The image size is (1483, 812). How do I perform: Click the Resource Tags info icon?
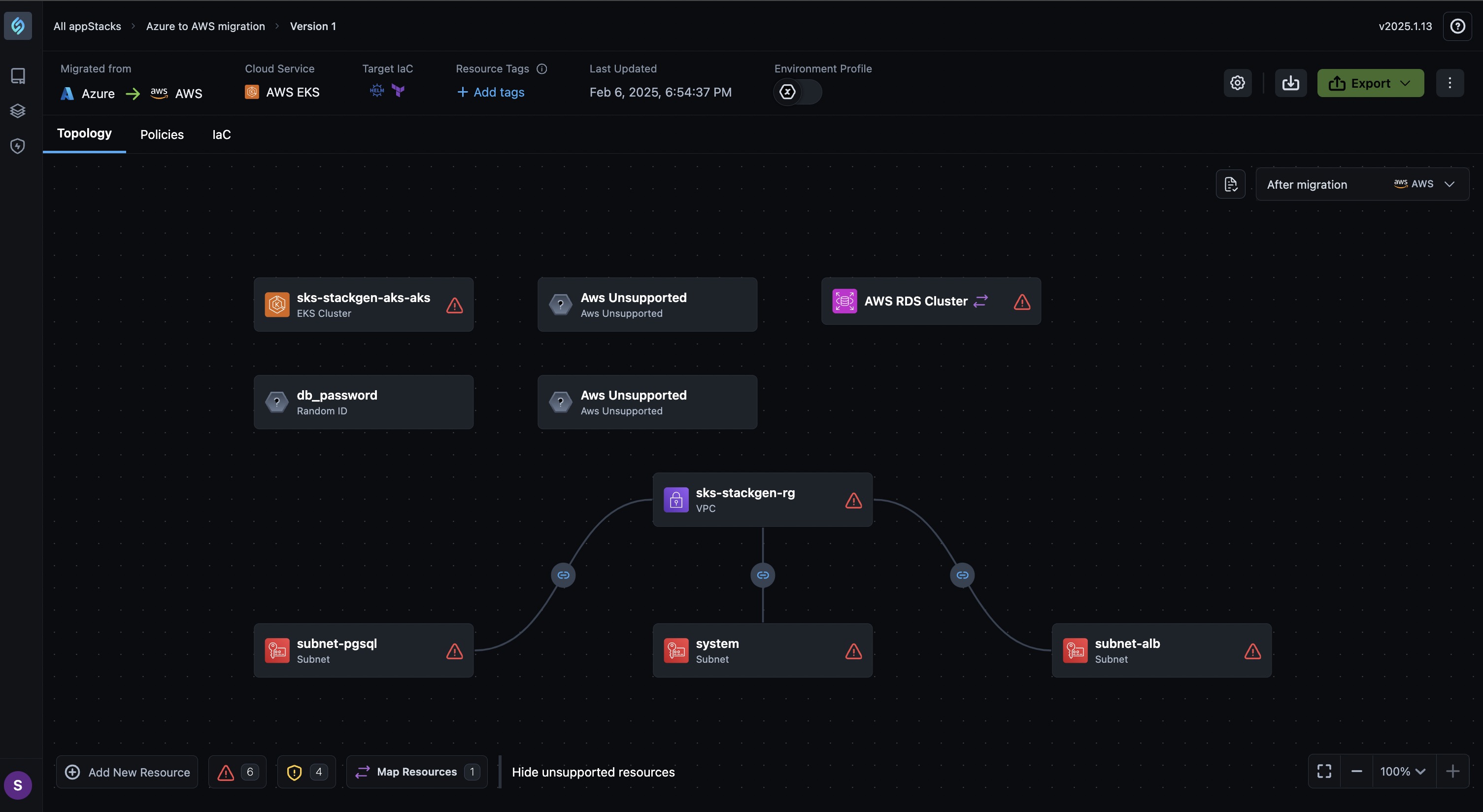tap(542, 68)
